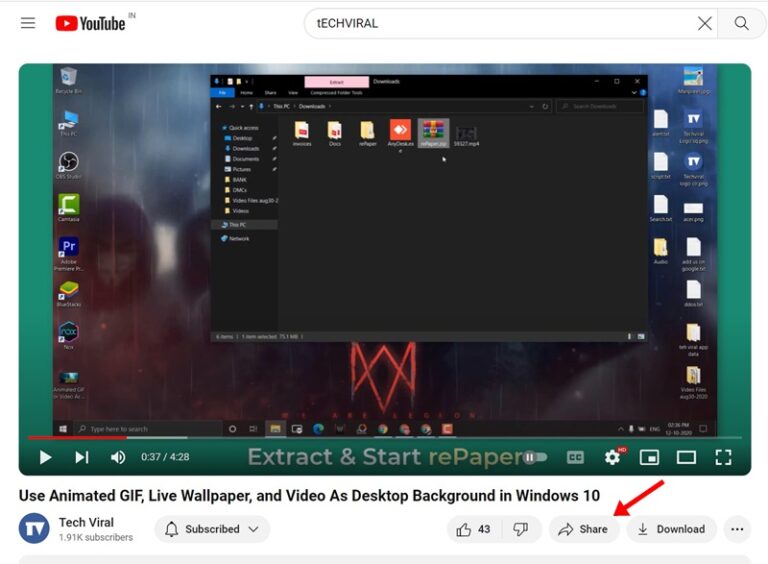The image size is (768, 564).
Task: Click the Subscribed notification bell button
Action: [x=212, y=529]
